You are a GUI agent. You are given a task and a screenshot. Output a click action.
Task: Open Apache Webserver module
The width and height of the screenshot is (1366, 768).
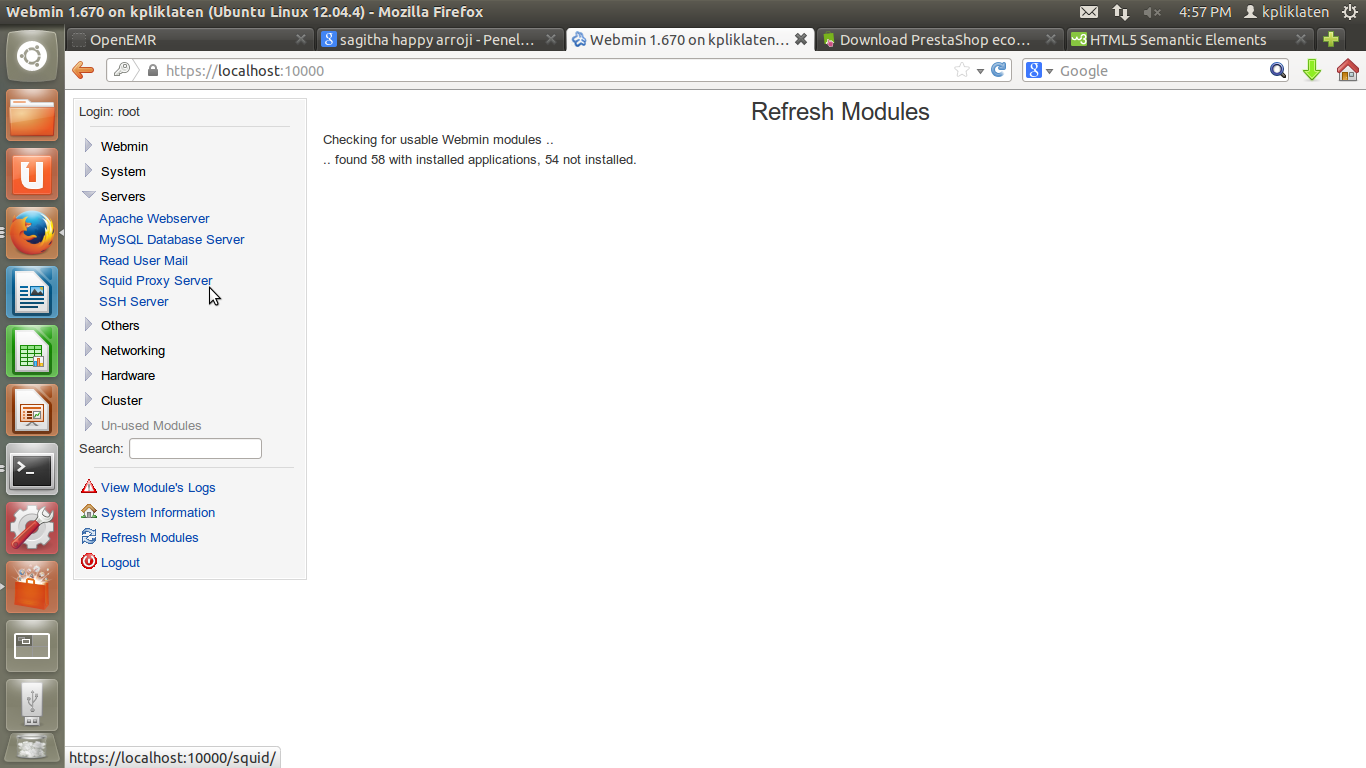[x=154, y=218]
